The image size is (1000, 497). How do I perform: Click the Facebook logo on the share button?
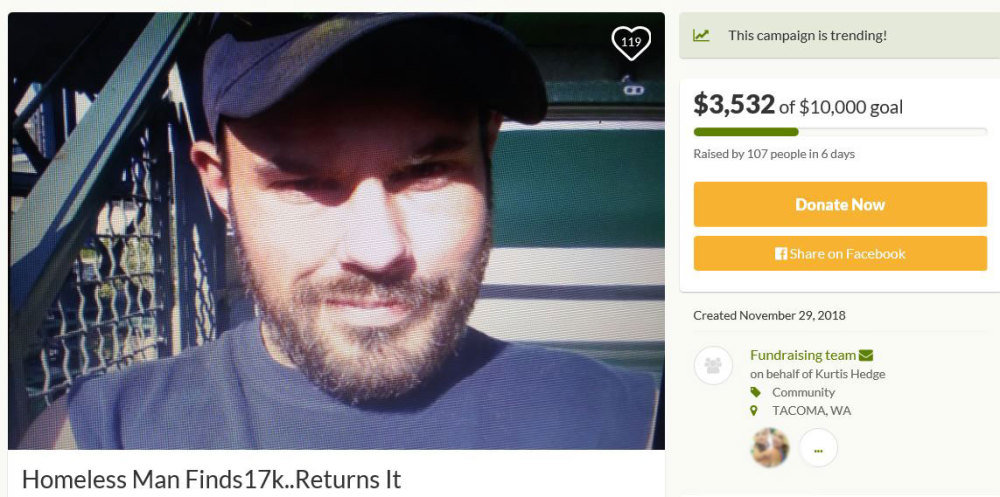781,254
